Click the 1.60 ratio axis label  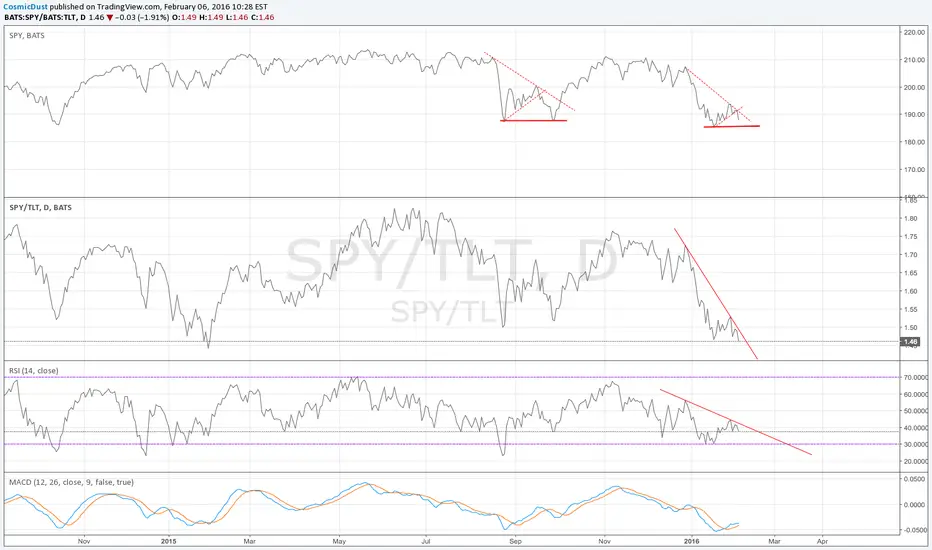[911, 291]
